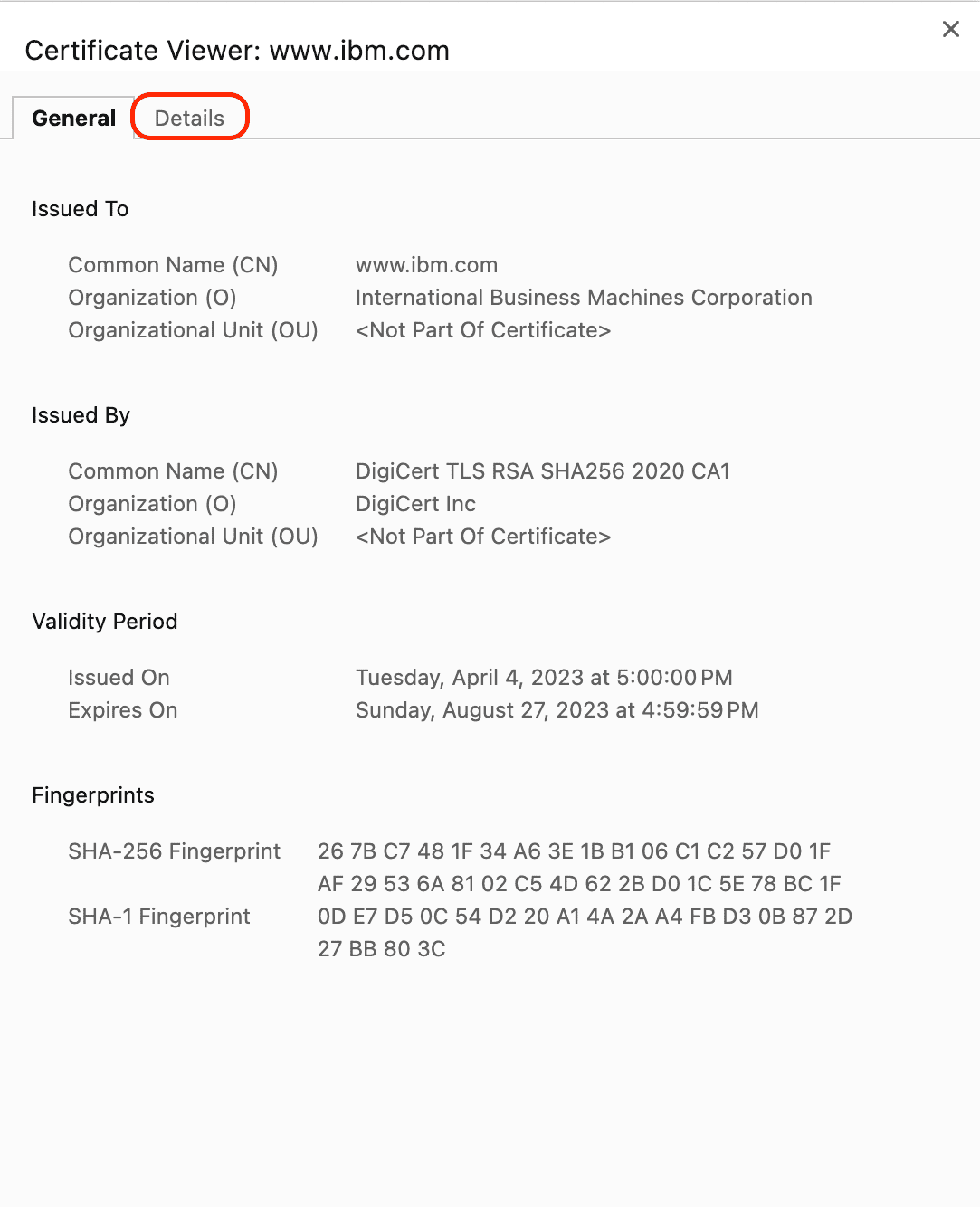The height and width of the screenshot is (1207, 980).
Task: Select the General tab
Action: (73, 118)
